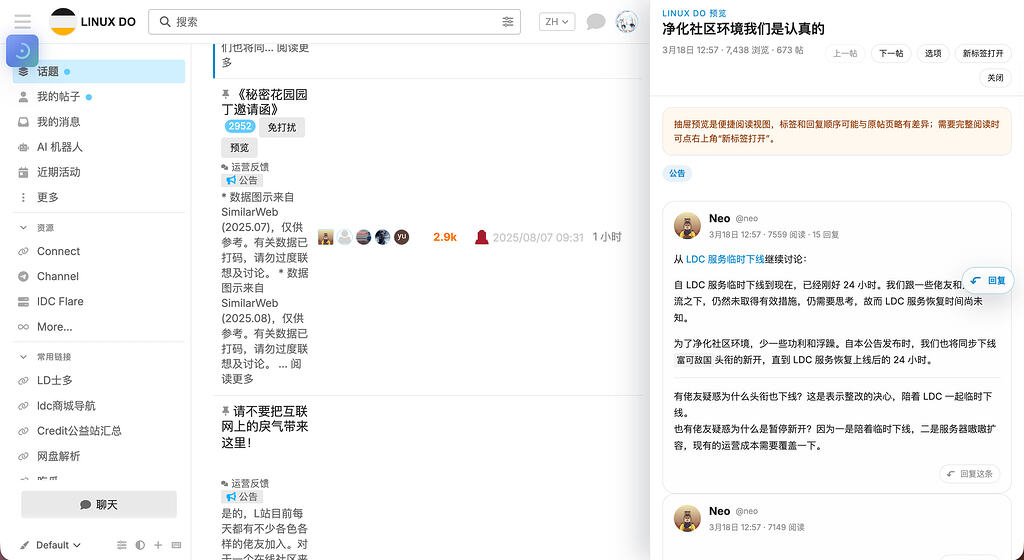Screen dimensions: 1024x560
Task: Open the advanced search filter icon
Action: 507,22
